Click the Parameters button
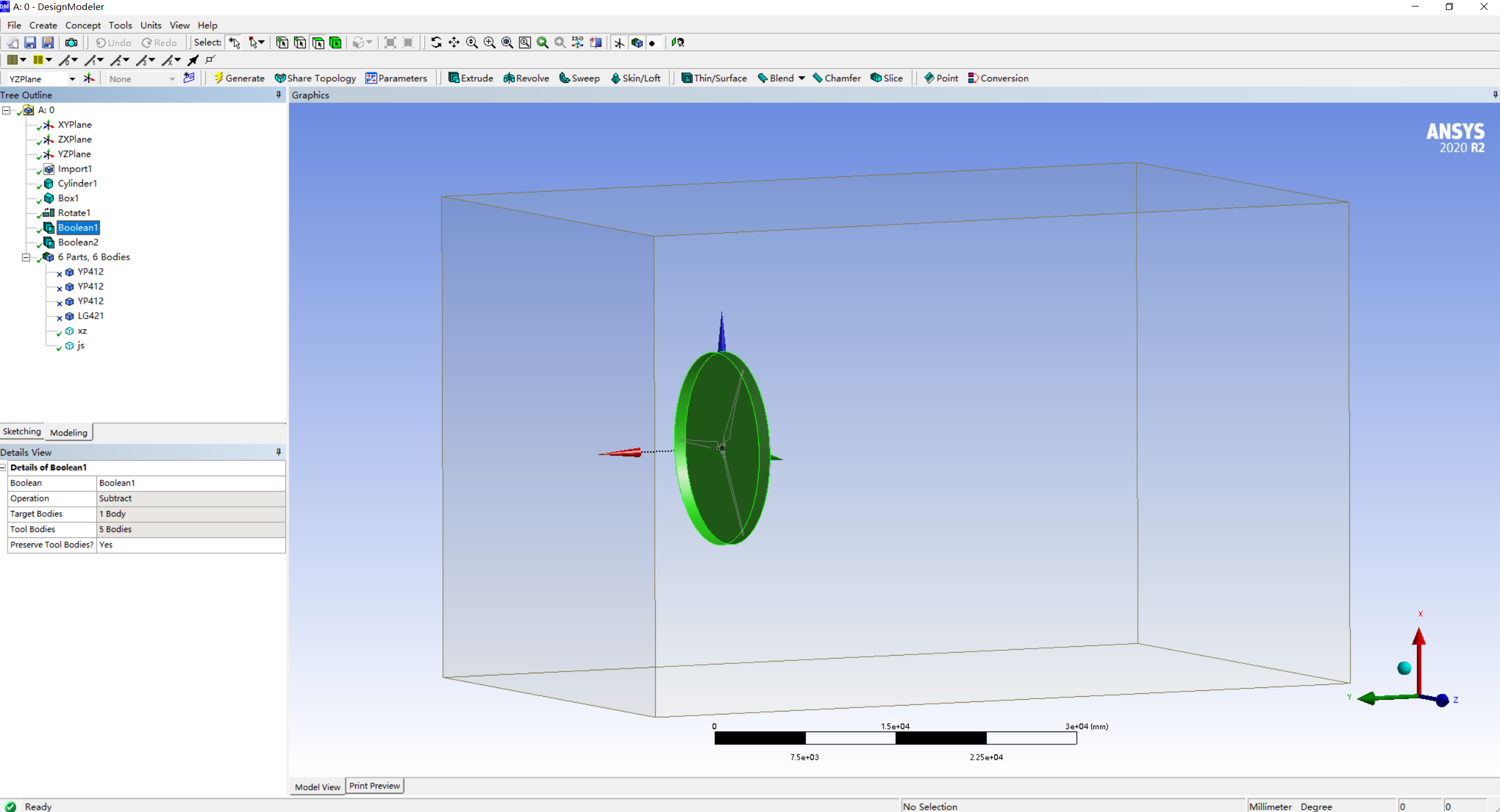1500x812 pixels. tap(396, 78)
